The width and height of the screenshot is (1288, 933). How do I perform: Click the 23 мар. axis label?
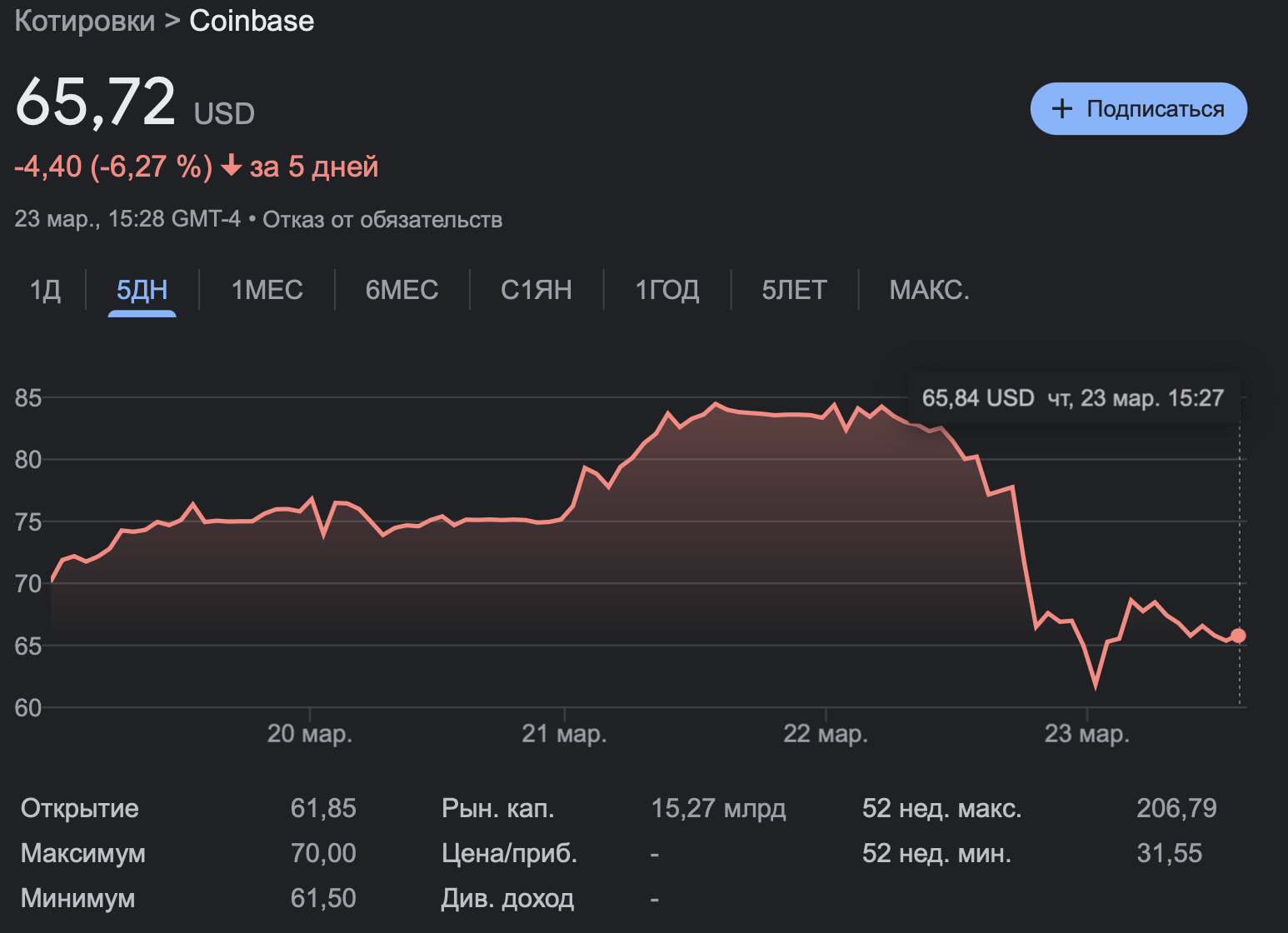pos(1087,734)
